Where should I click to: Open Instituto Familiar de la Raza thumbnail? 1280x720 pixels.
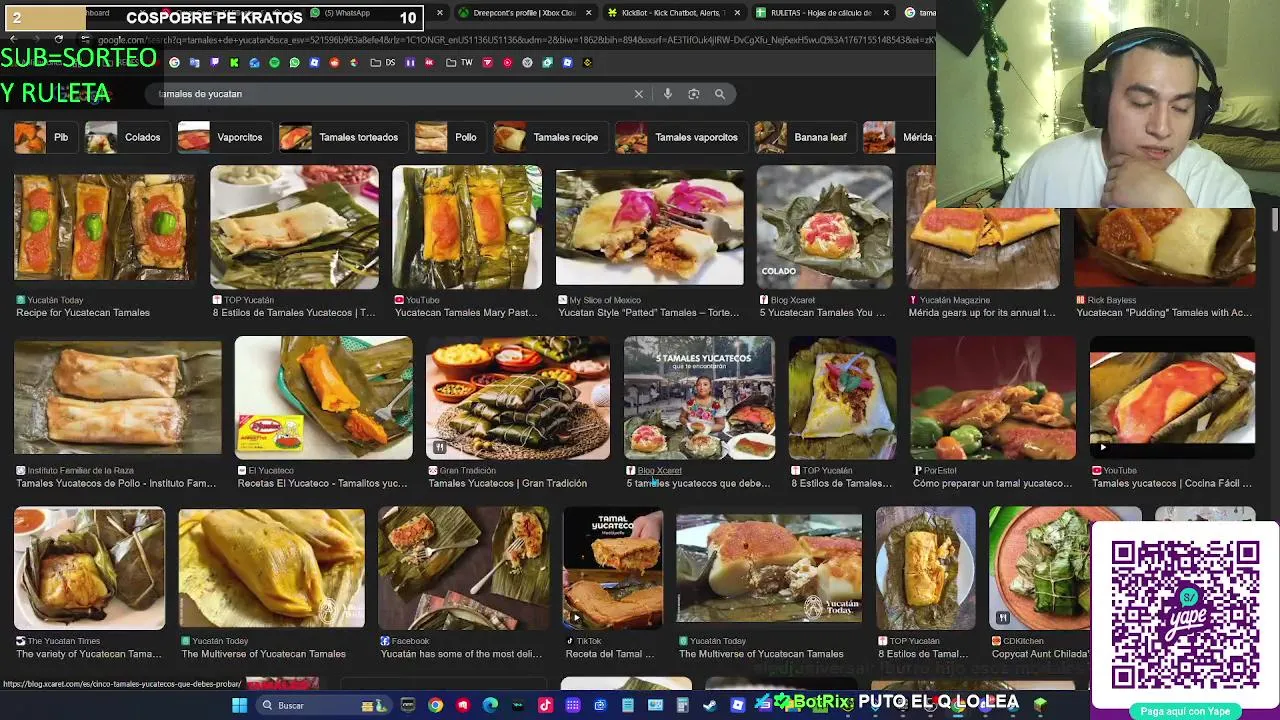(x=118, y=398)
